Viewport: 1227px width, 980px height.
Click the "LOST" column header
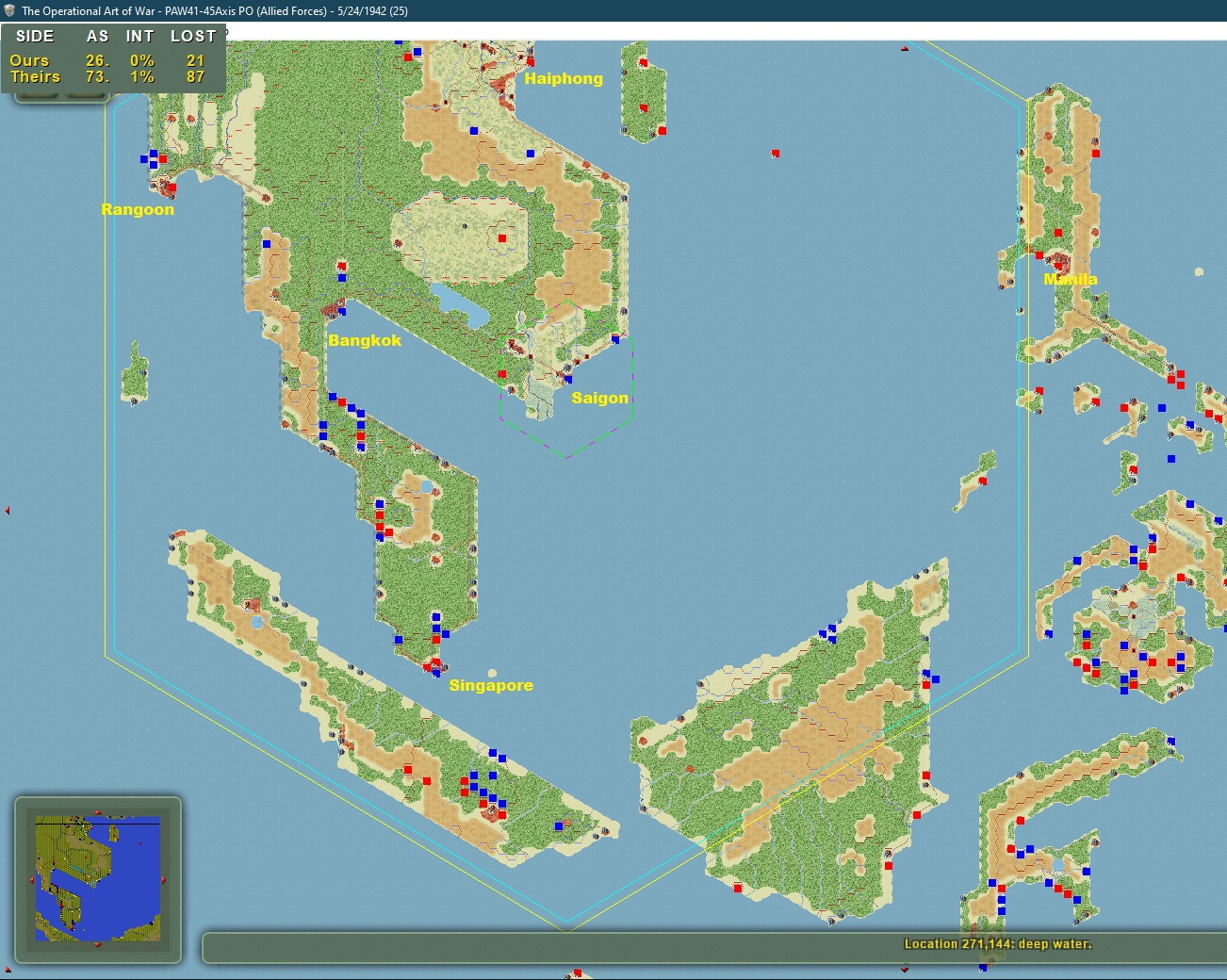(194, 36)
